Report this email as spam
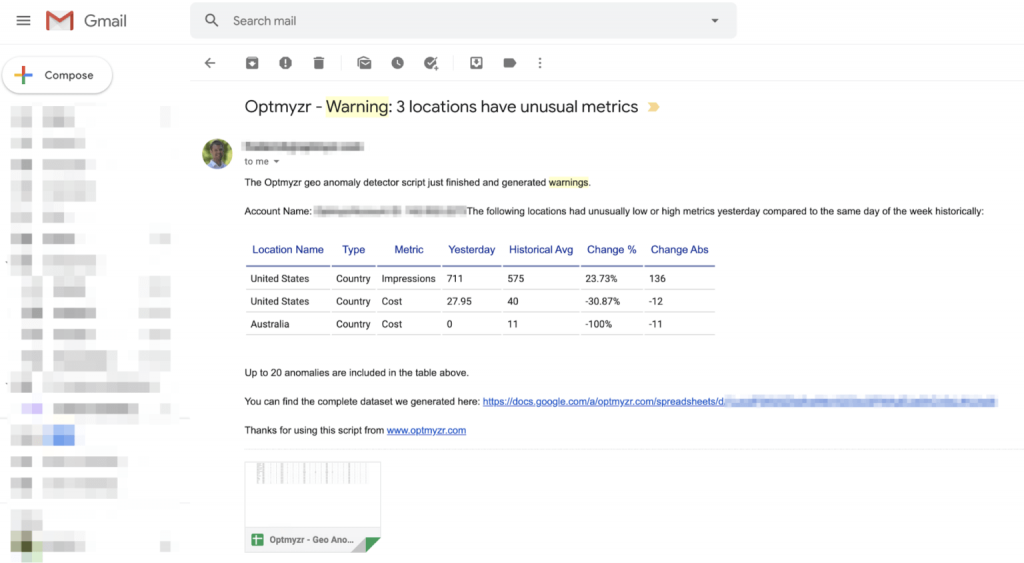 (285, 63)
